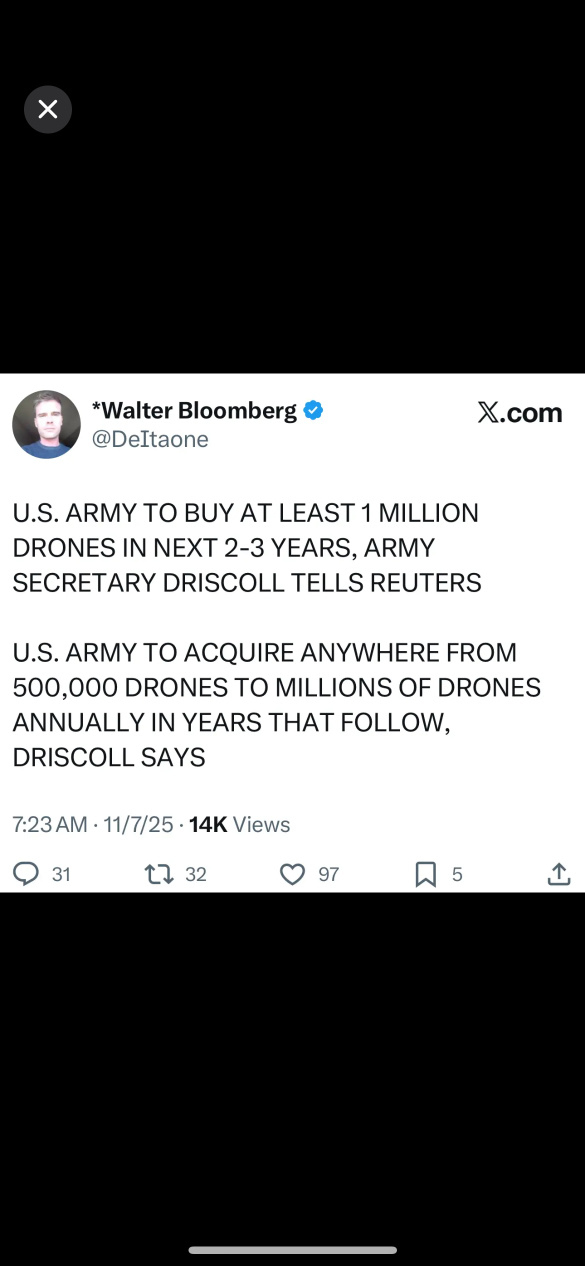Open the @DeItaone handle
Viewport: 585px width, 1266px height.
pyautogui.click(x=150, y=439)
